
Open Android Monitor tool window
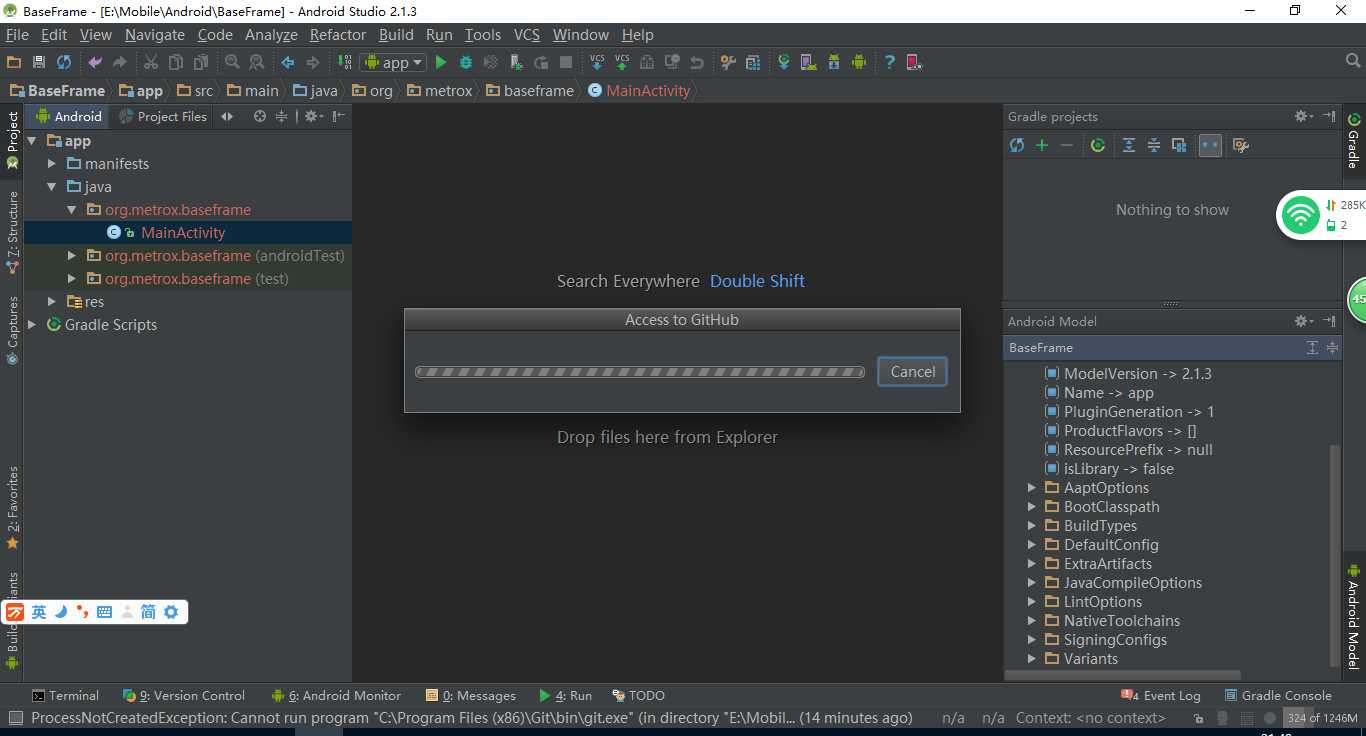point(336,695)
